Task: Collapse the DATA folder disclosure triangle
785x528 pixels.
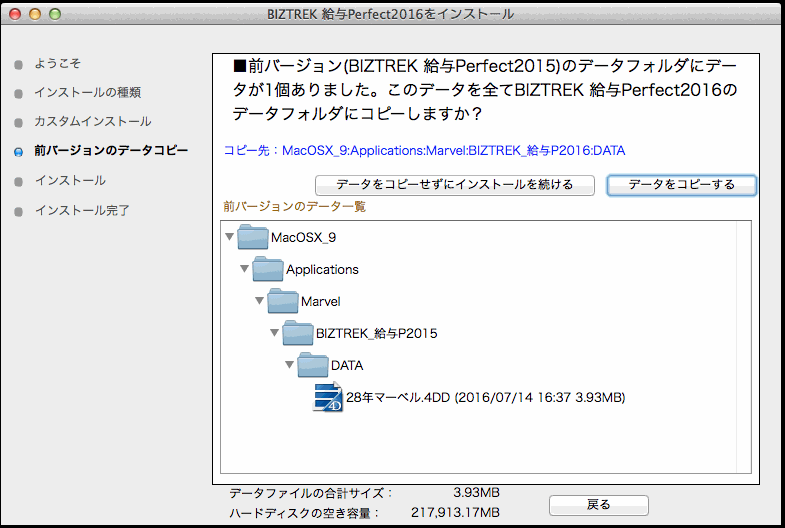Action: click(290, 365)
